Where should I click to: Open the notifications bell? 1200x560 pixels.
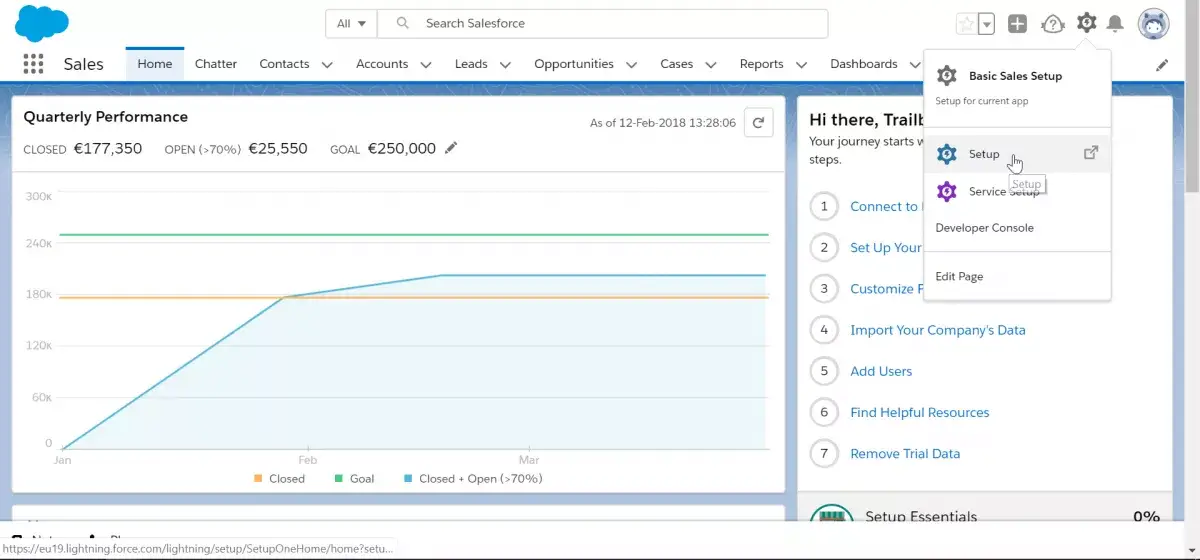tap(1115, 24)
